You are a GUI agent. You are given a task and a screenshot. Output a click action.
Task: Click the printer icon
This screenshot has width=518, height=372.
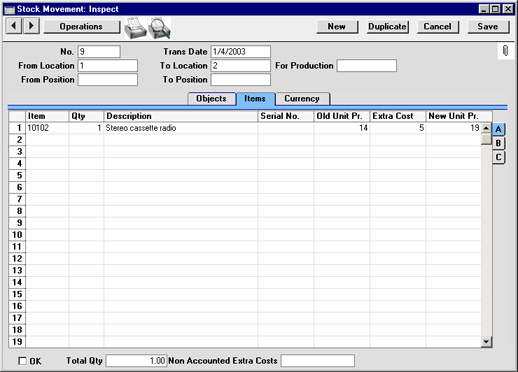(135, 27)
